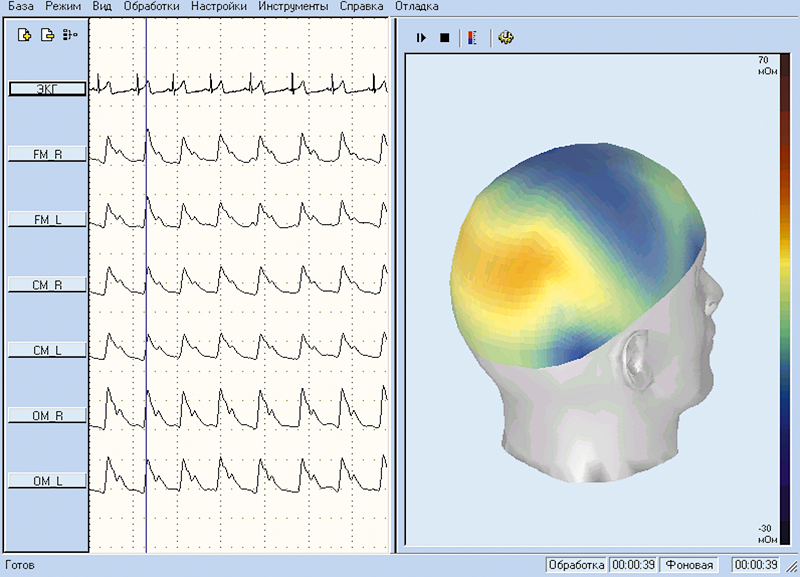Expand the Режим menu

click(x=63, y=7)
